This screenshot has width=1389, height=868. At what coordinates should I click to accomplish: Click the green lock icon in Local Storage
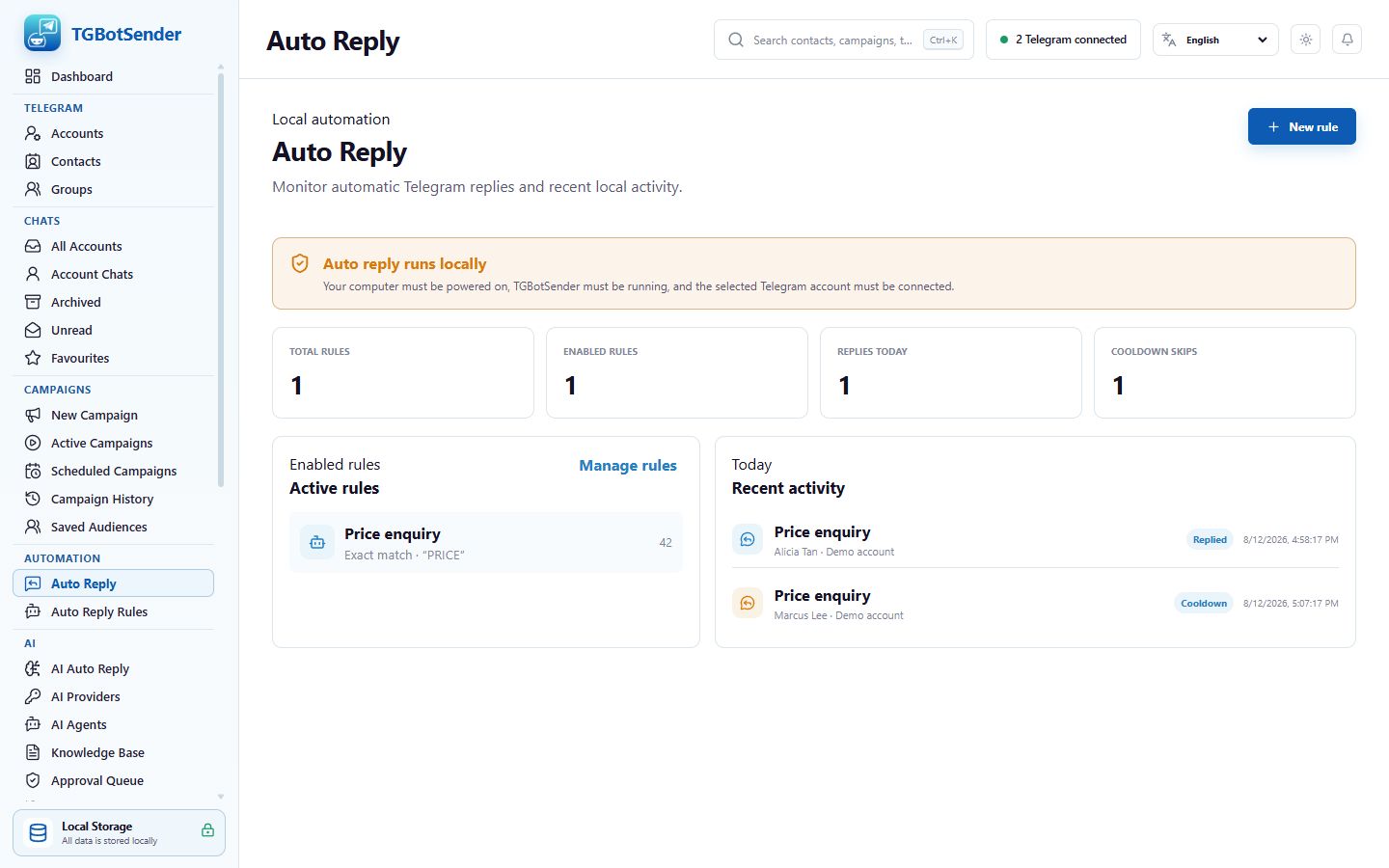coord(207,830)
